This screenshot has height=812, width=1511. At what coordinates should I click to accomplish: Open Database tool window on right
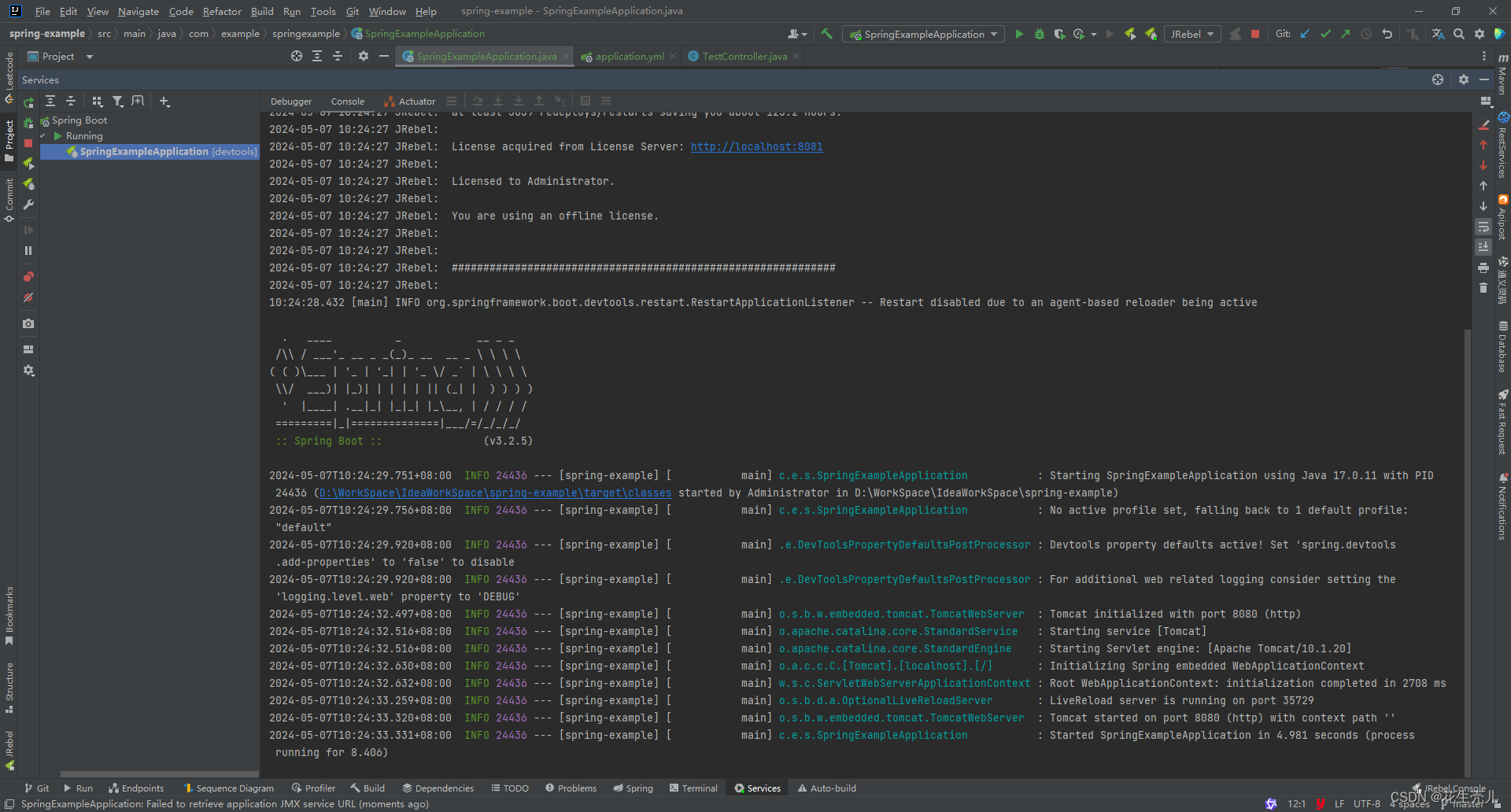tap(1502, 347)
